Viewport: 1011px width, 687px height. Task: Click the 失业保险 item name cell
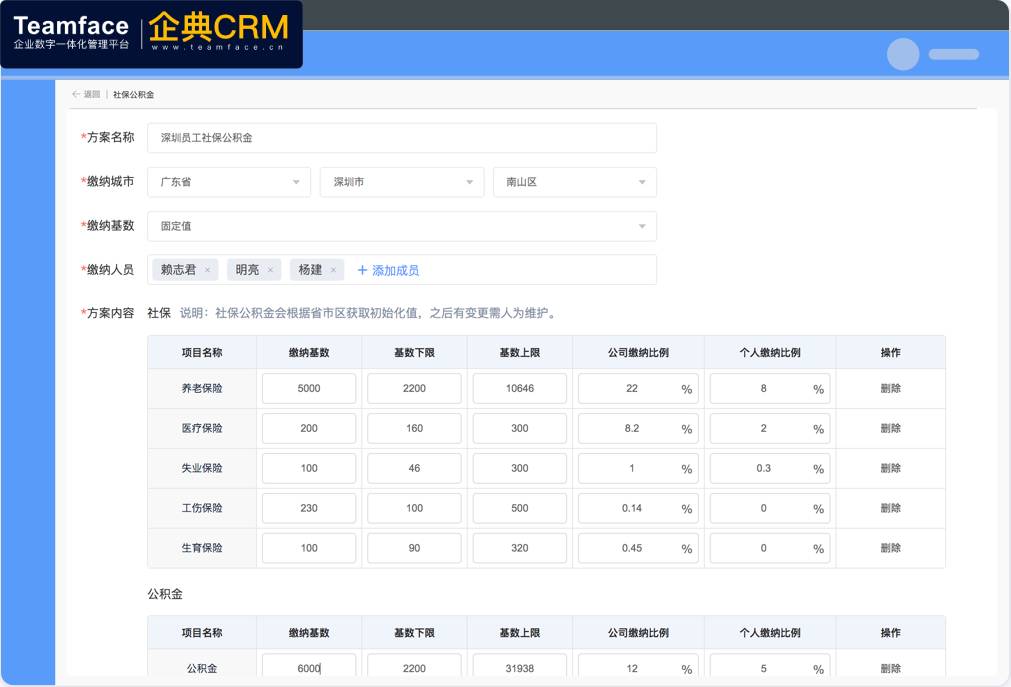click(202, 468)
